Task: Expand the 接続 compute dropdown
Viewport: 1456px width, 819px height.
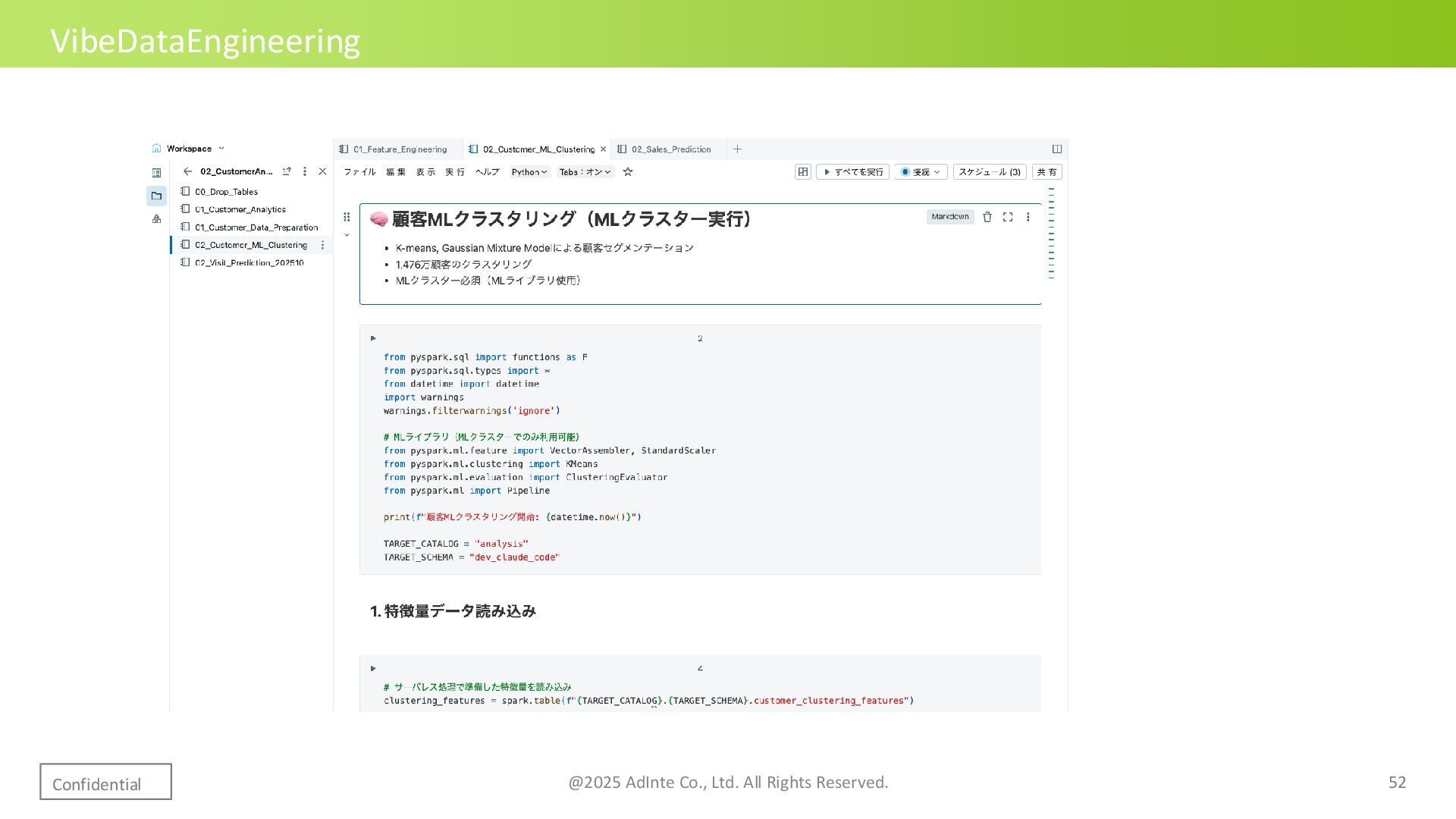Action: pos(921,172)
